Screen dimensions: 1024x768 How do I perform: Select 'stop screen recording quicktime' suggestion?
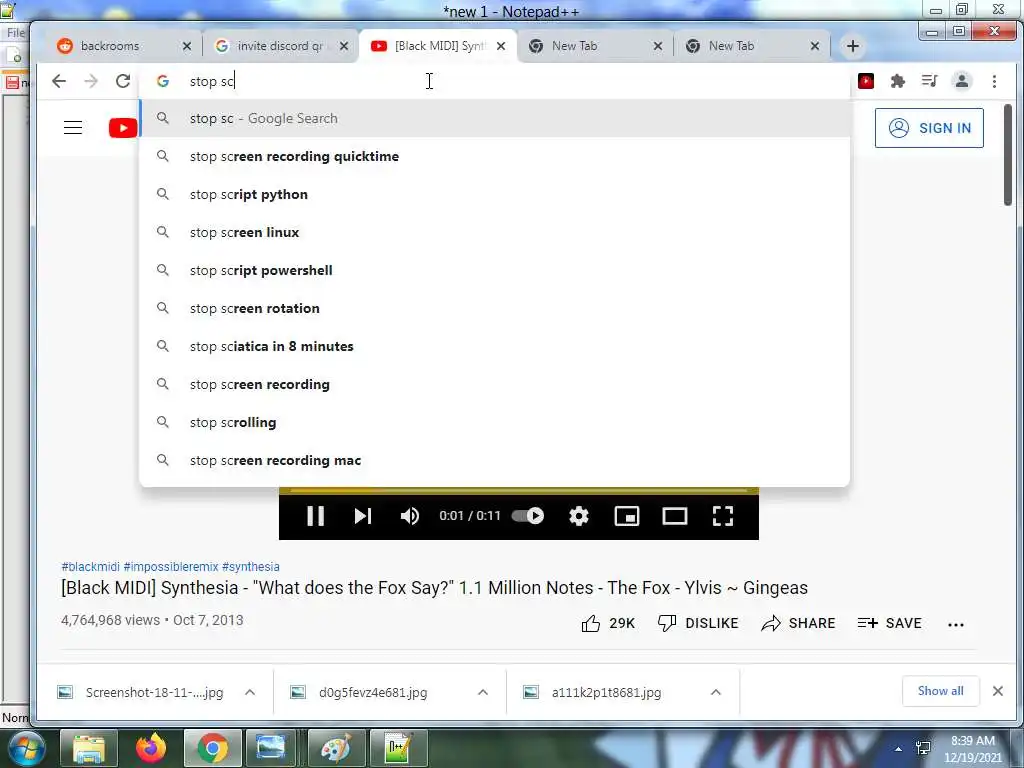[x=495, y=157]
